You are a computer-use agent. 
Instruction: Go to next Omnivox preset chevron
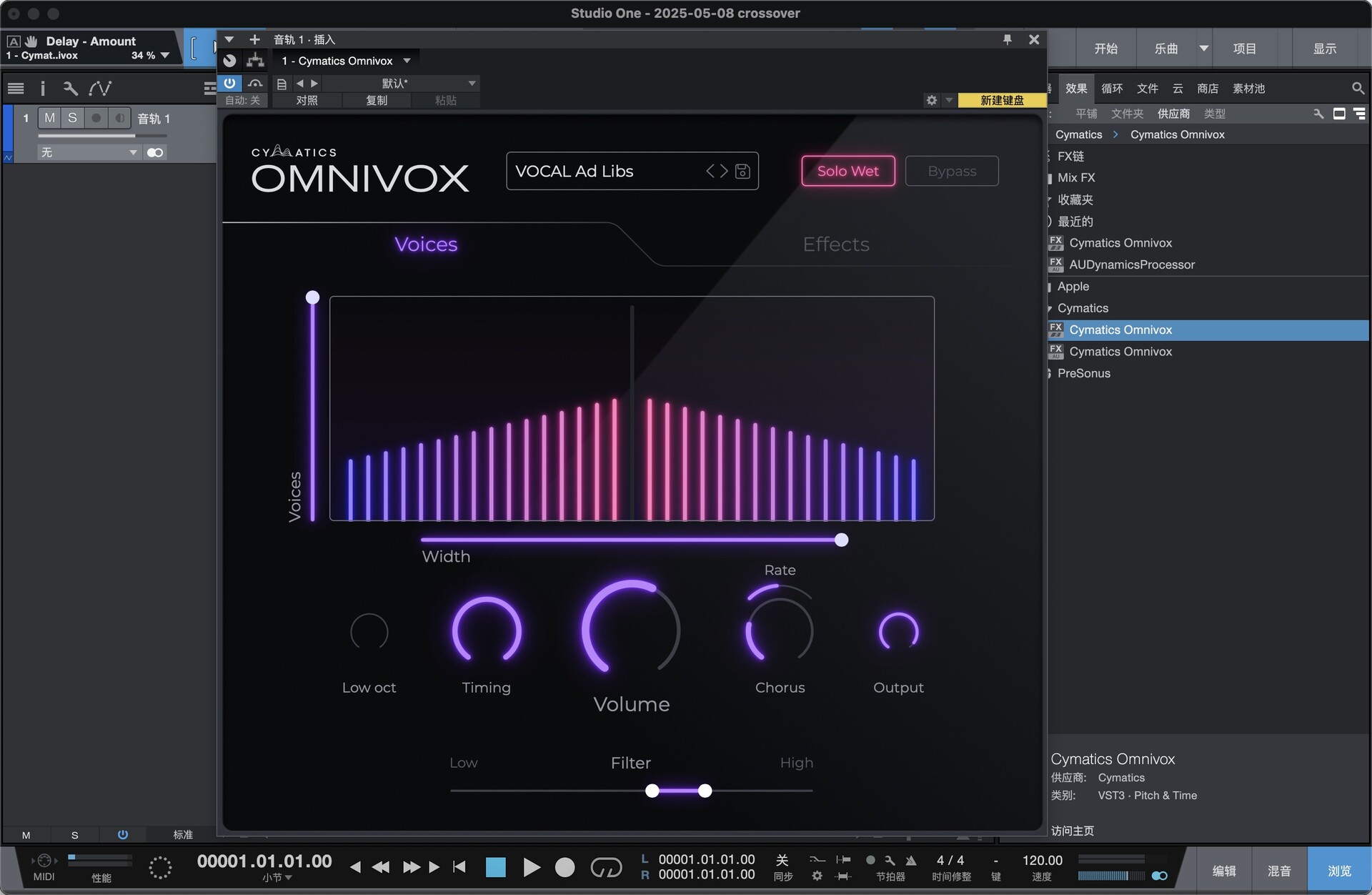pyautogui.click(x=724, y=171)
